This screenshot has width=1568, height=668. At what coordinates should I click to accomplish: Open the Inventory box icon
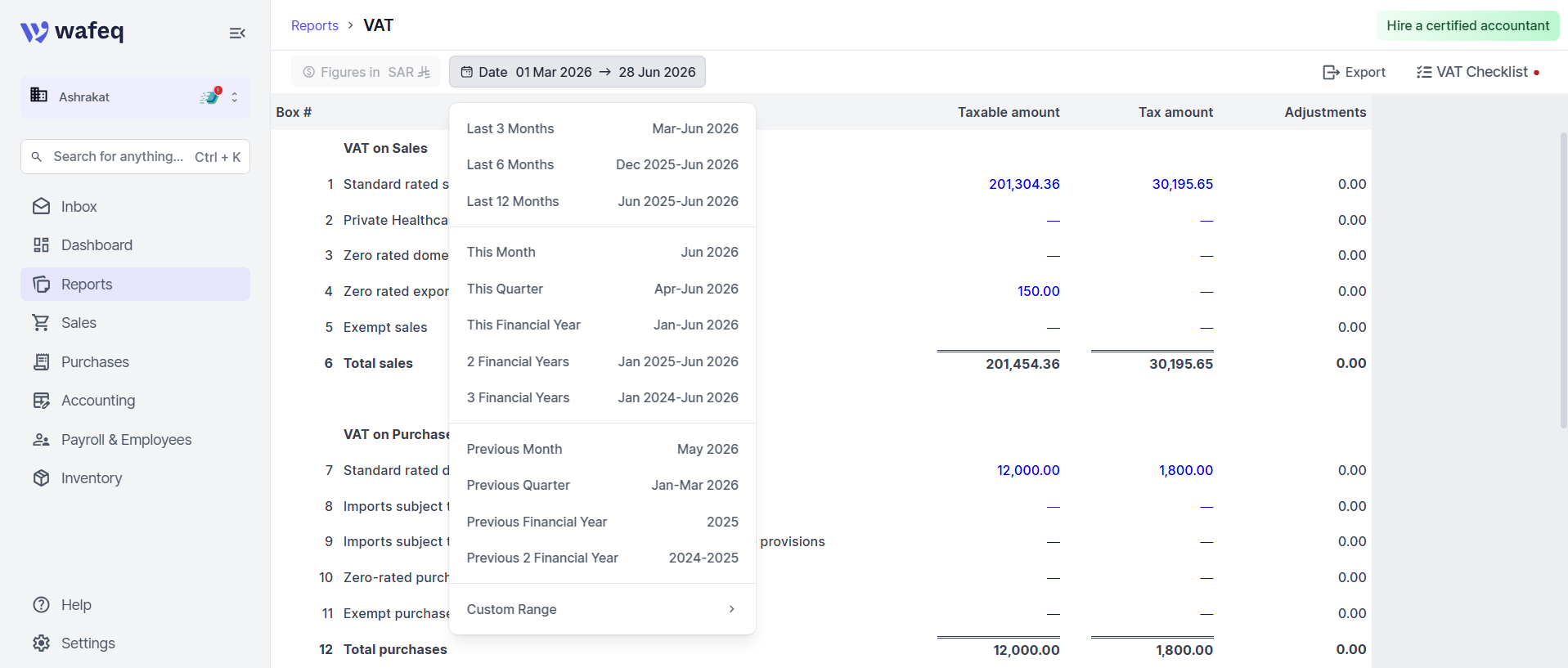(42, 478)
